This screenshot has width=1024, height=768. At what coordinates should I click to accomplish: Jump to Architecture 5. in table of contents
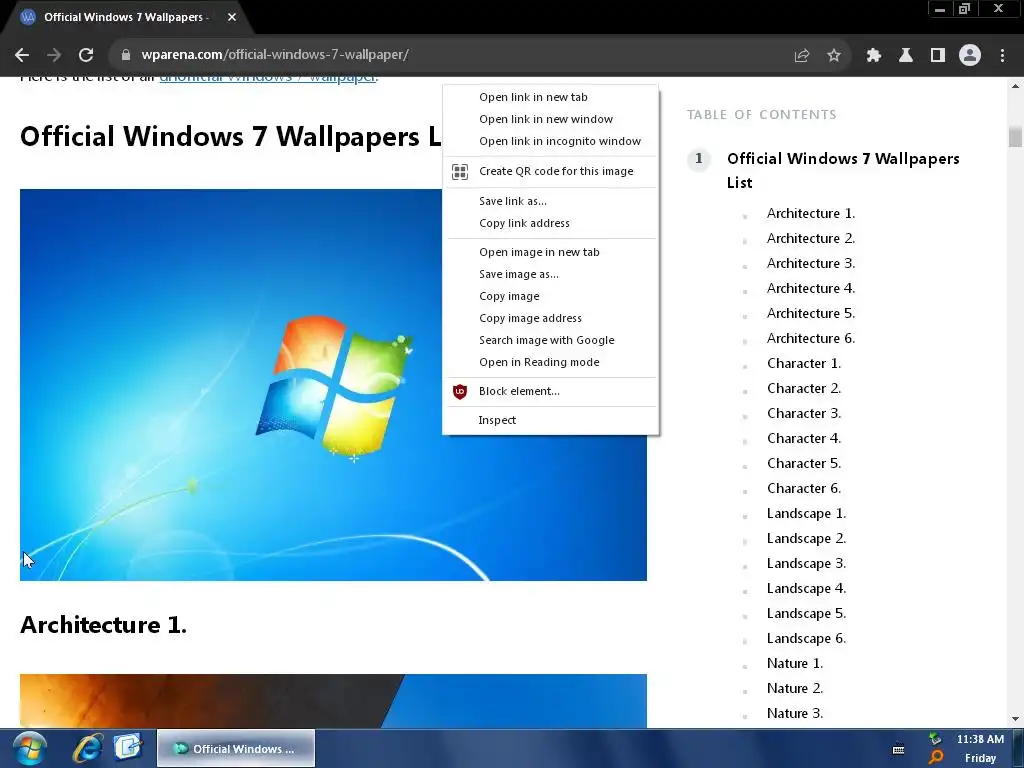pyautogui.click(x=810, y=313)
